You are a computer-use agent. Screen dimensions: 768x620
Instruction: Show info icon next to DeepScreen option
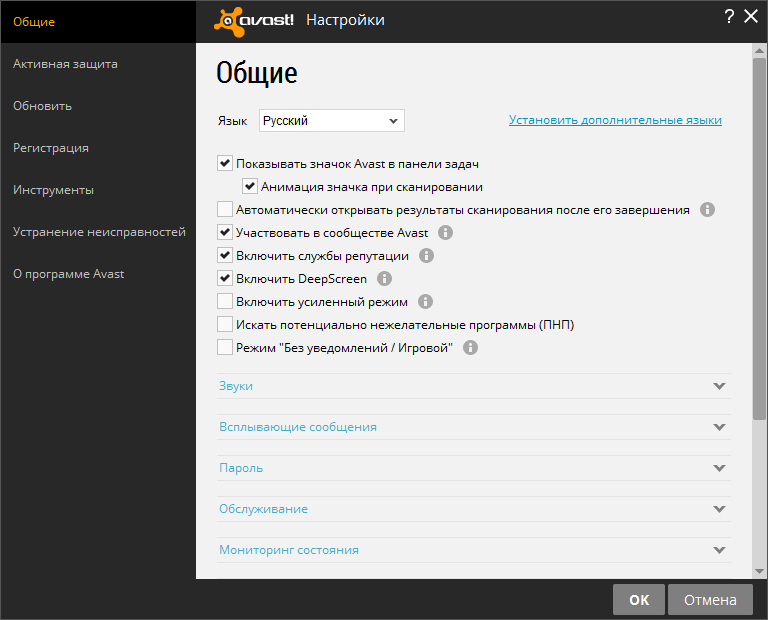(384, 279)
